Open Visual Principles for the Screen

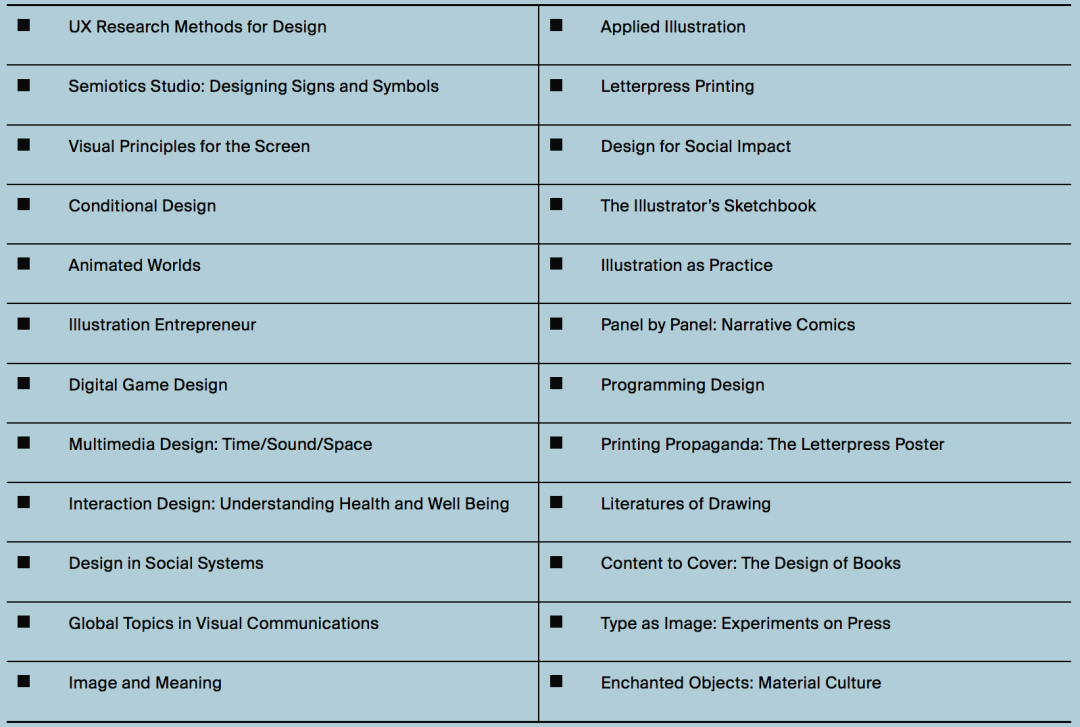[189, 146]
